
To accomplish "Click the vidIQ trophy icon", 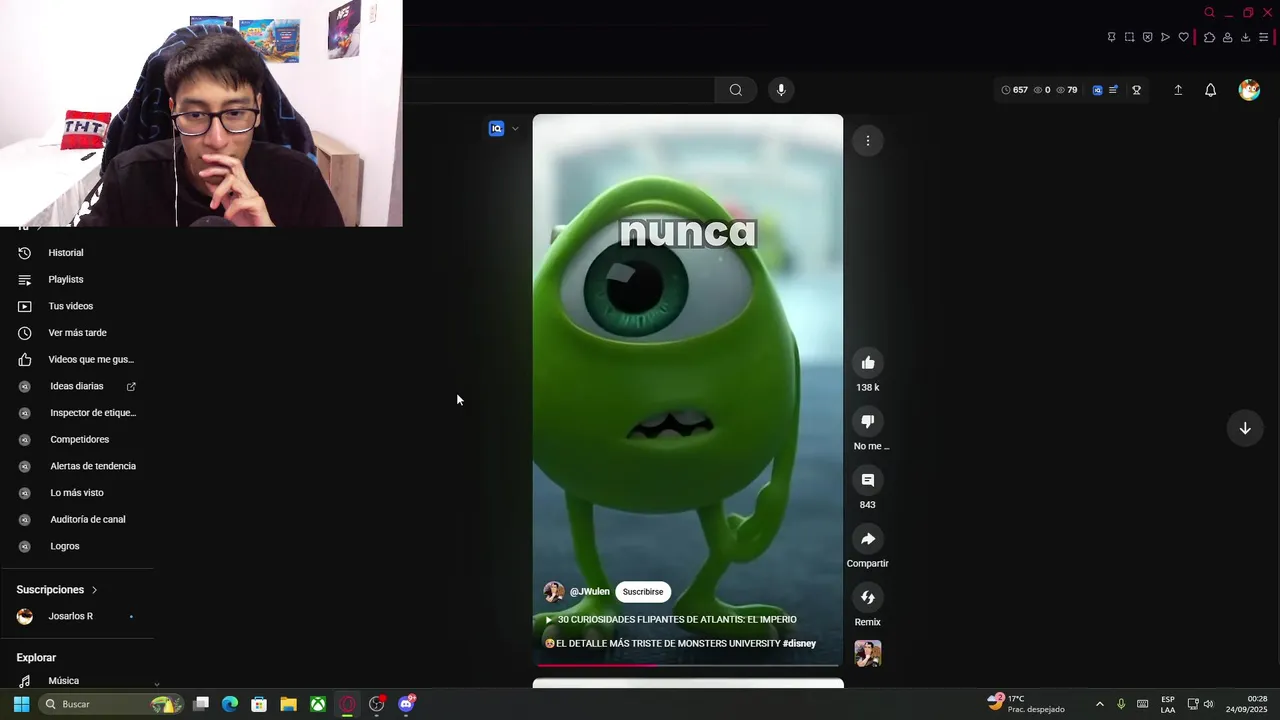I will 1136,90.
